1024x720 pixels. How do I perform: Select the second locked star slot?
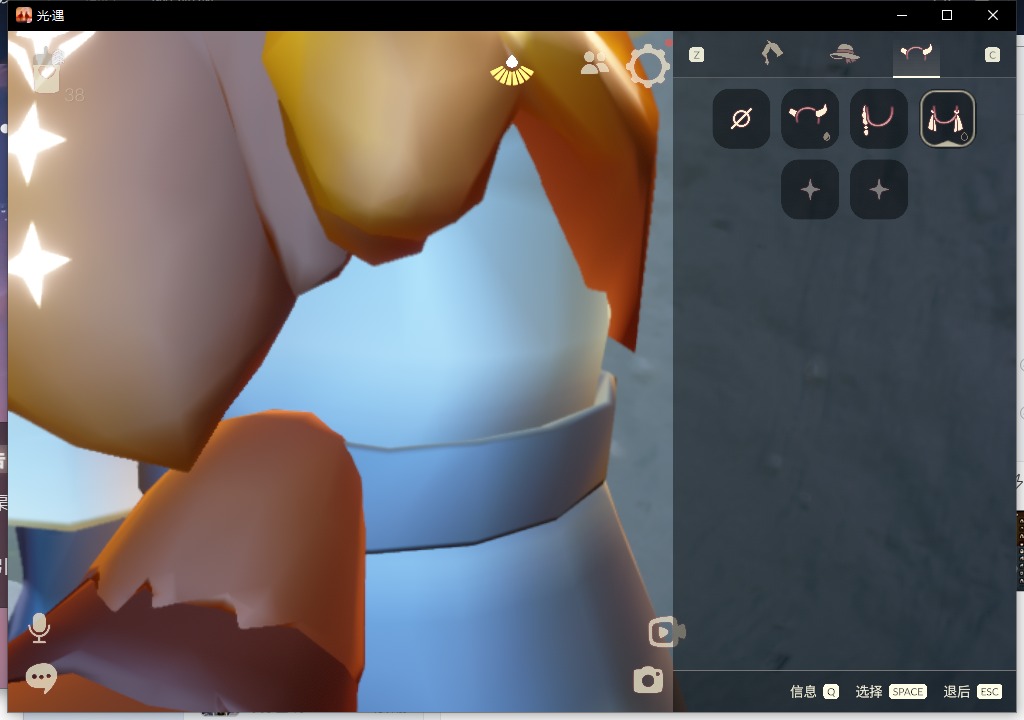point(879,189)
